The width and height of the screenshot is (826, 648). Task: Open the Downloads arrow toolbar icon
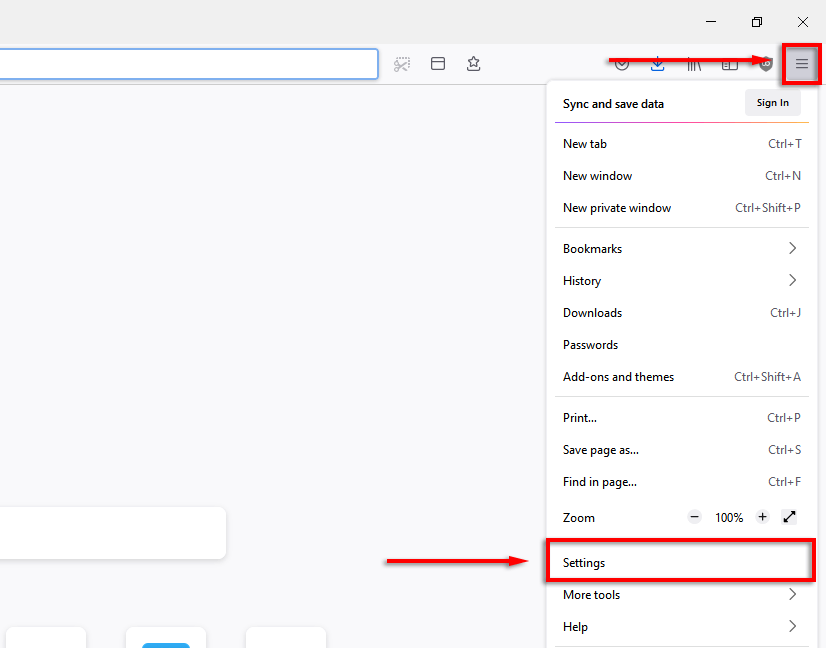pos(657,64)
